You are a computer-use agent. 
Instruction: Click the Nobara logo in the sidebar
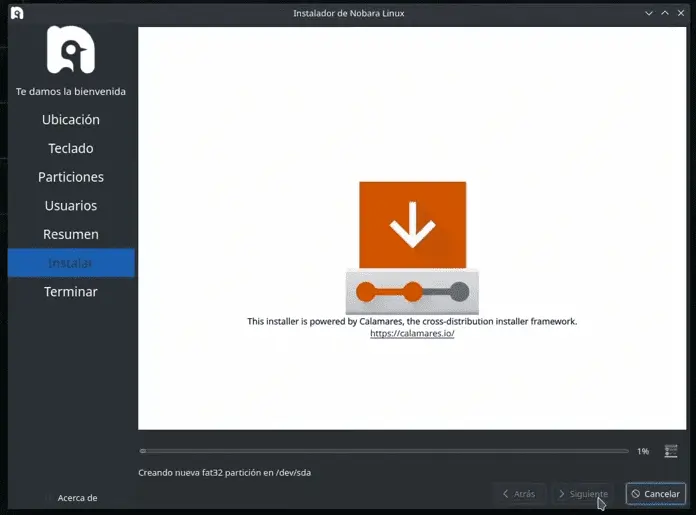71,50
